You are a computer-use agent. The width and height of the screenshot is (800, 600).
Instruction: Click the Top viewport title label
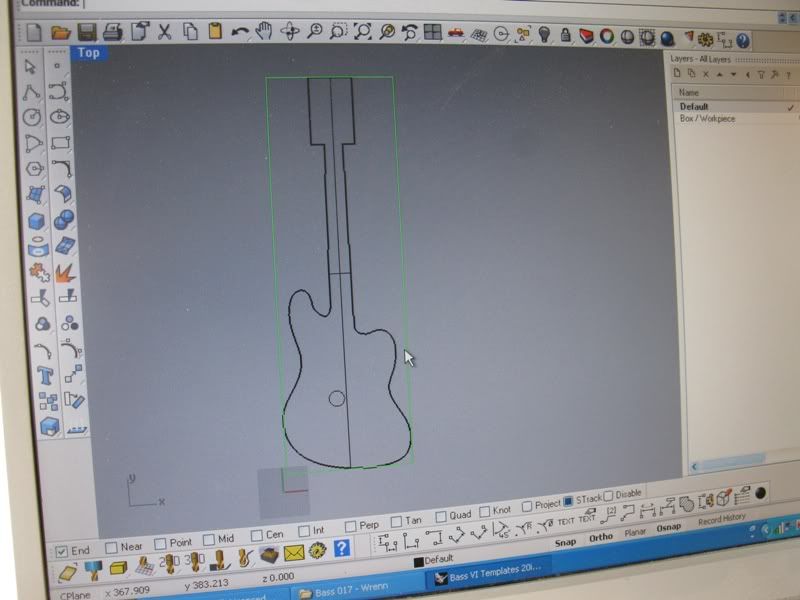pyautogui.click(x=88, y=53)
